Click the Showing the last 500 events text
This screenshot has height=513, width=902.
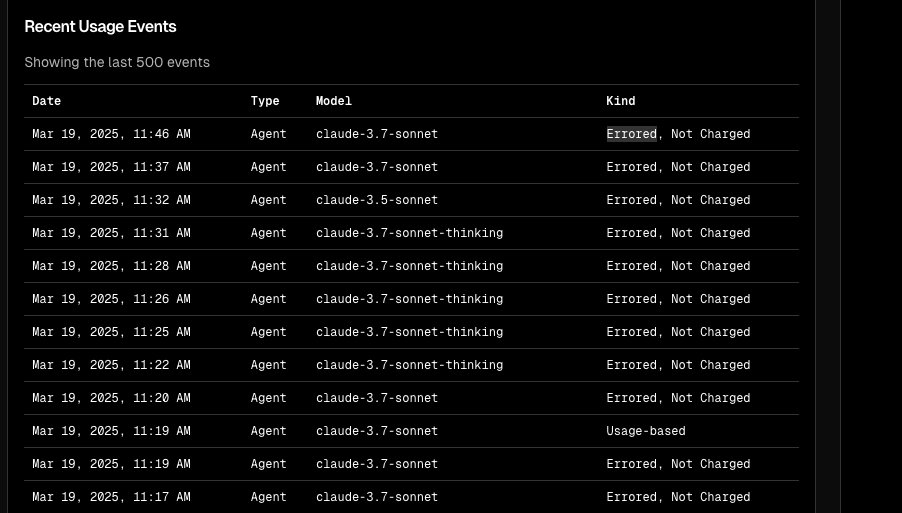click(117, 62)
